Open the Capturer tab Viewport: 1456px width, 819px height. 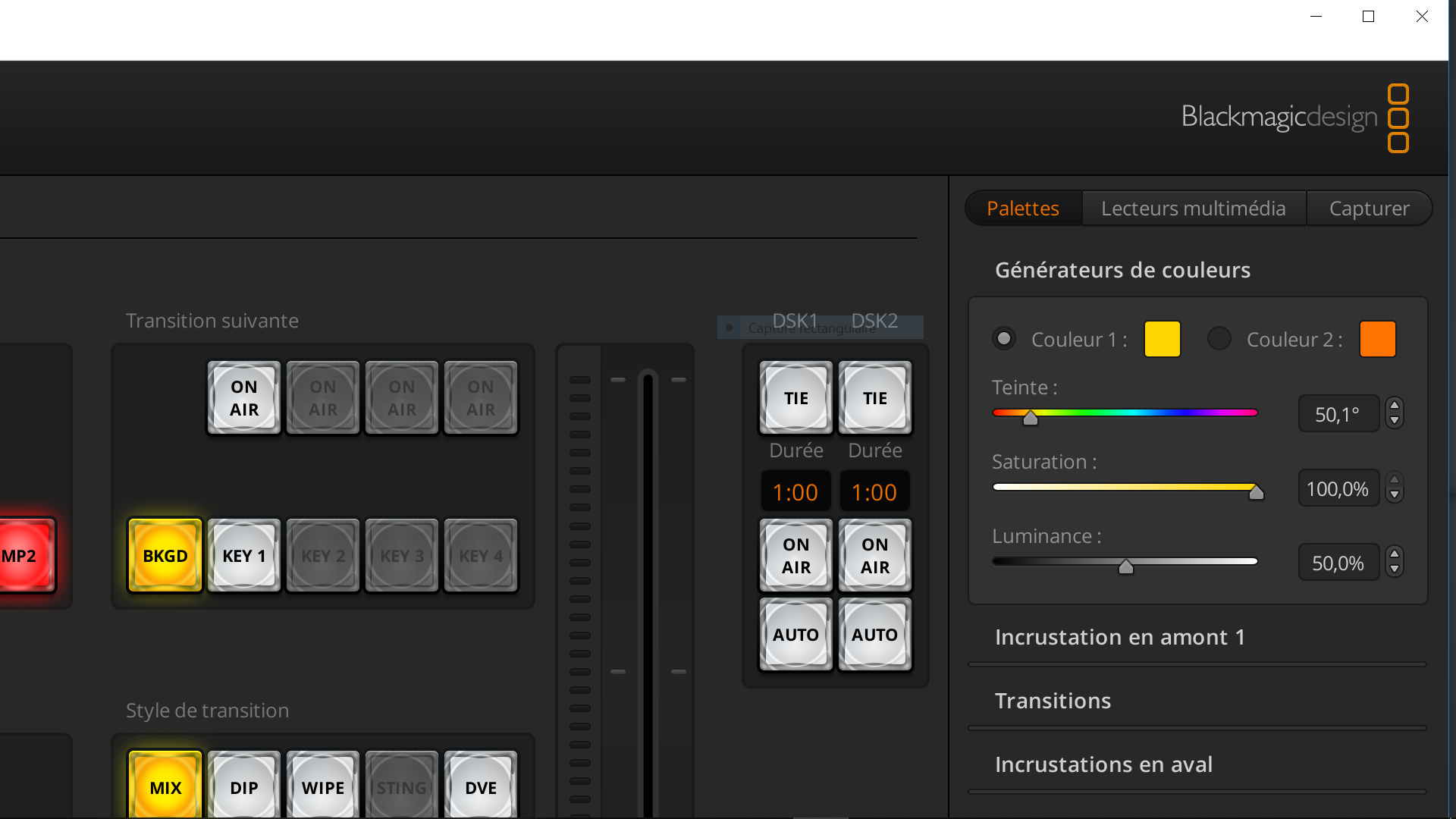pos(1370,209)
